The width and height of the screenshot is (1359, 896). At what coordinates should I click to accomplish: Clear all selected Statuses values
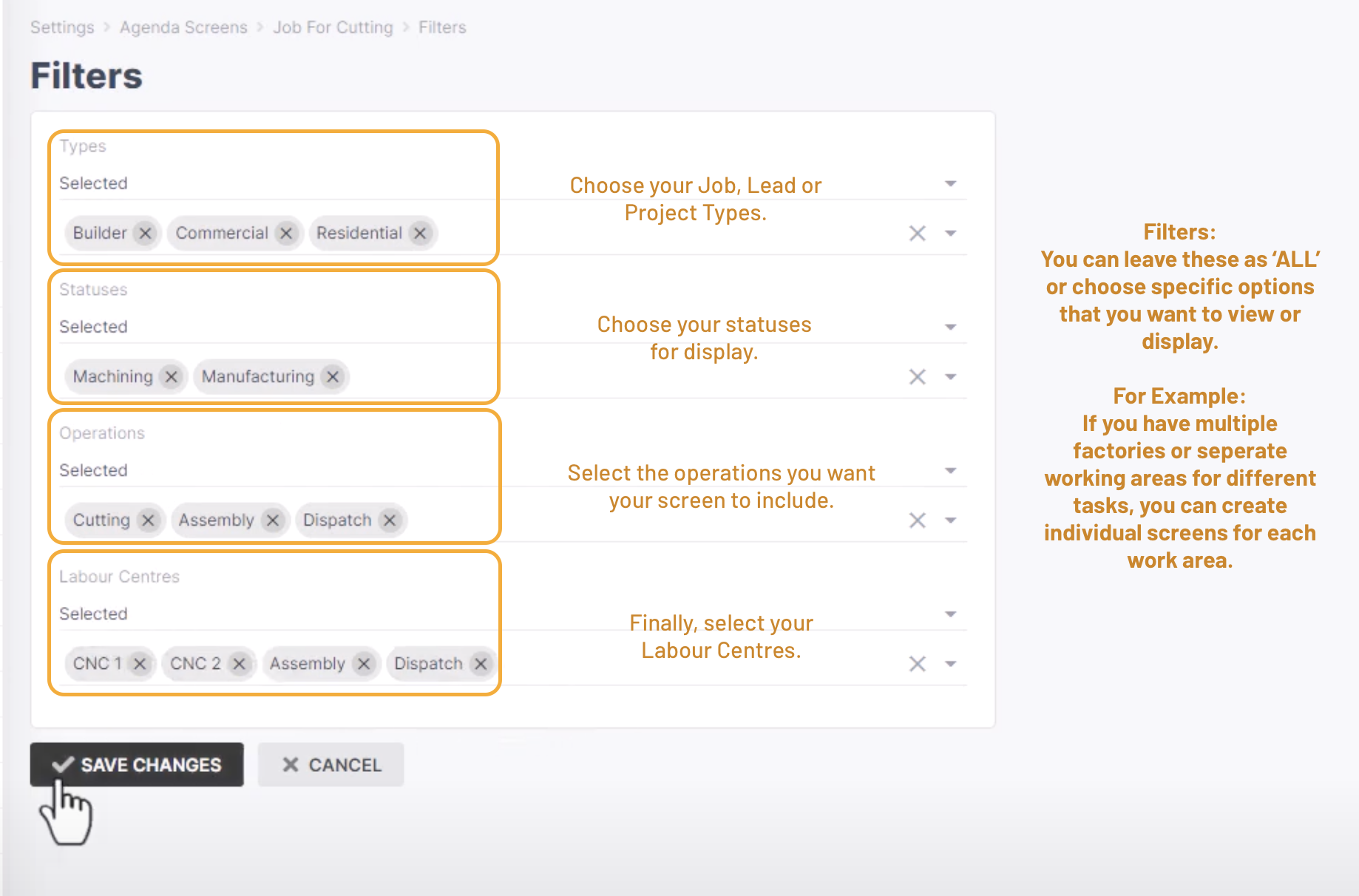[x=918, y=377]
